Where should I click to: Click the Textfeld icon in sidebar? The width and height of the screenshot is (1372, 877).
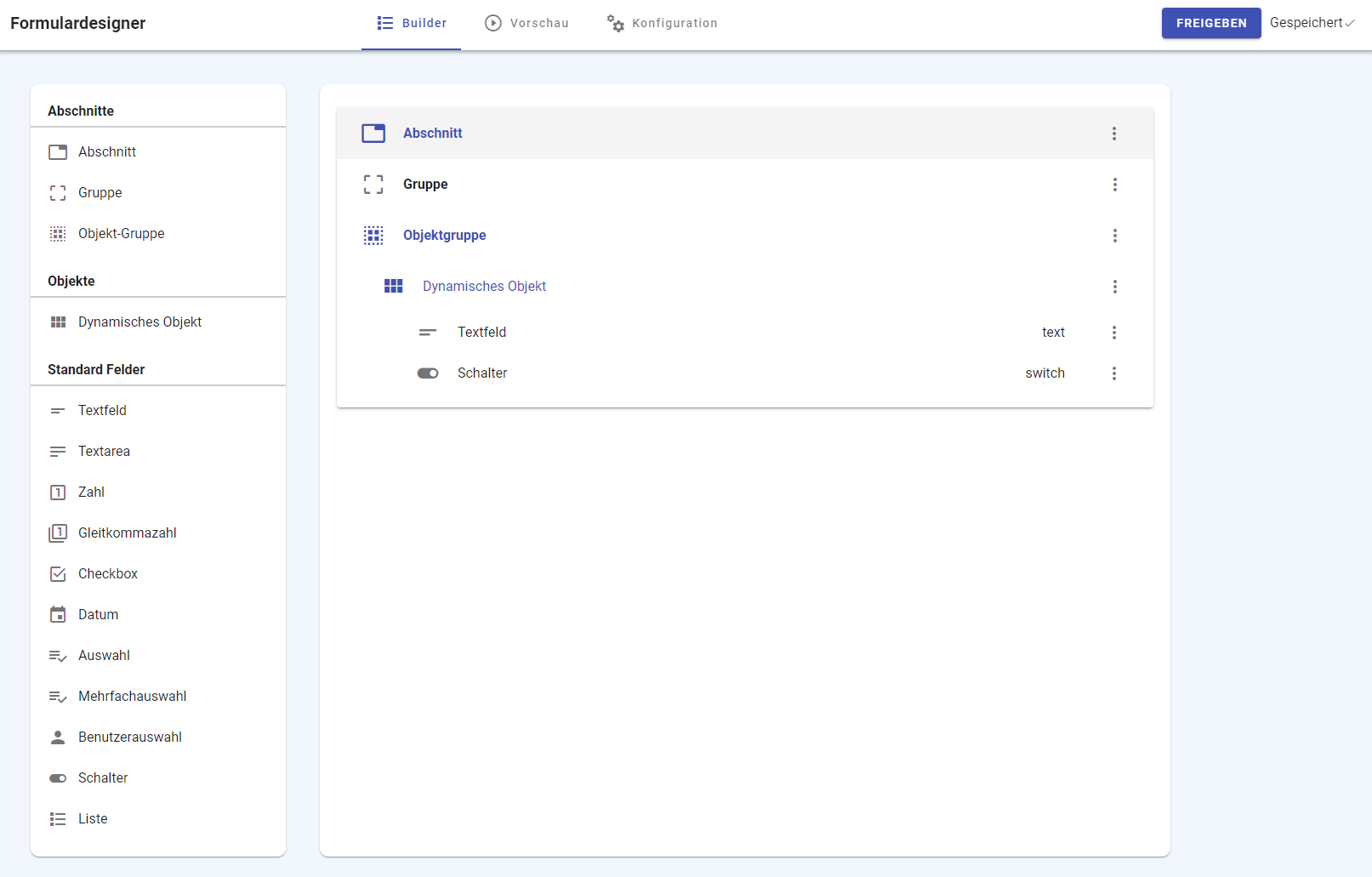tap(58, 411)
